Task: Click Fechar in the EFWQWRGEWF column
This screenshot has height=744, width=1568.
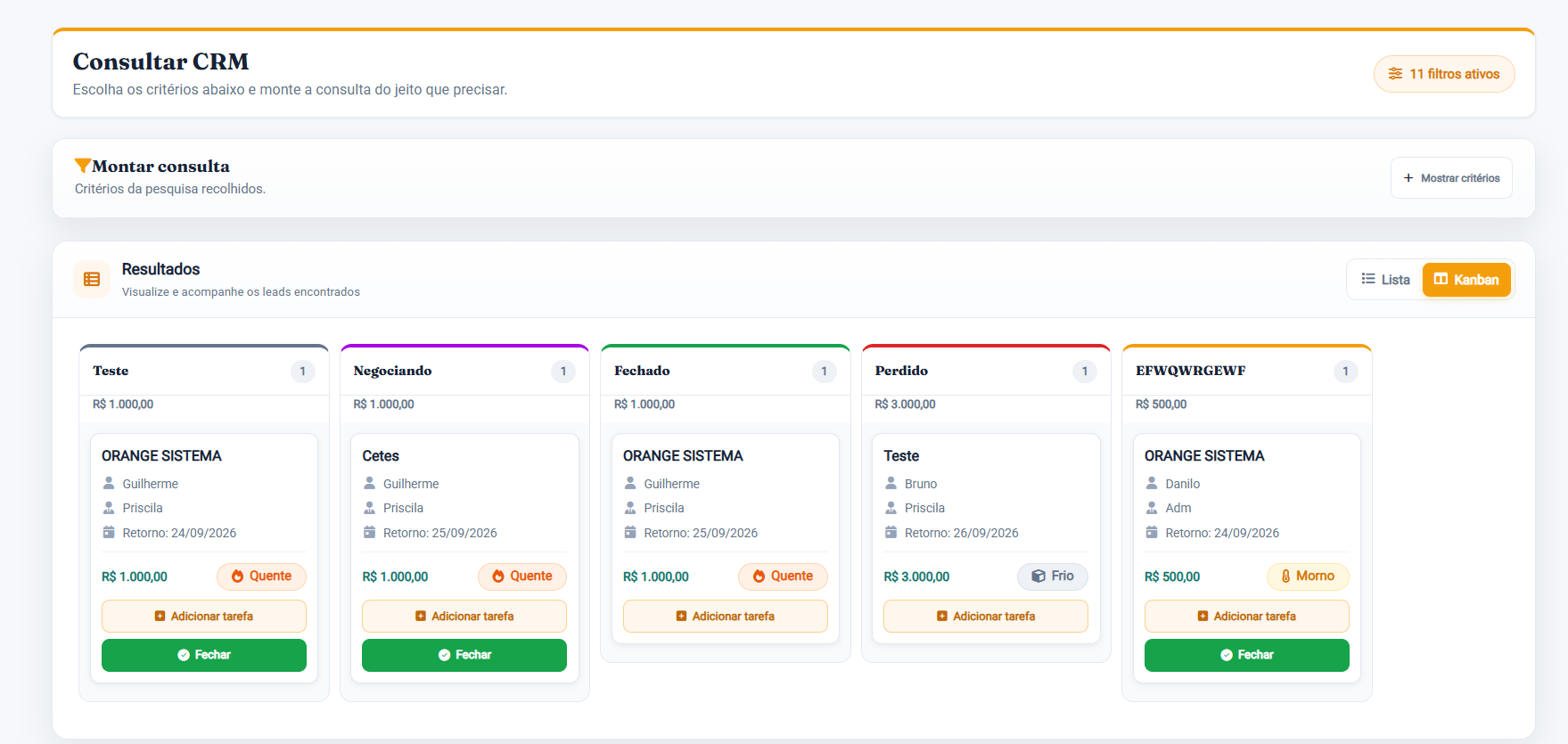Action: [1247, 655]
